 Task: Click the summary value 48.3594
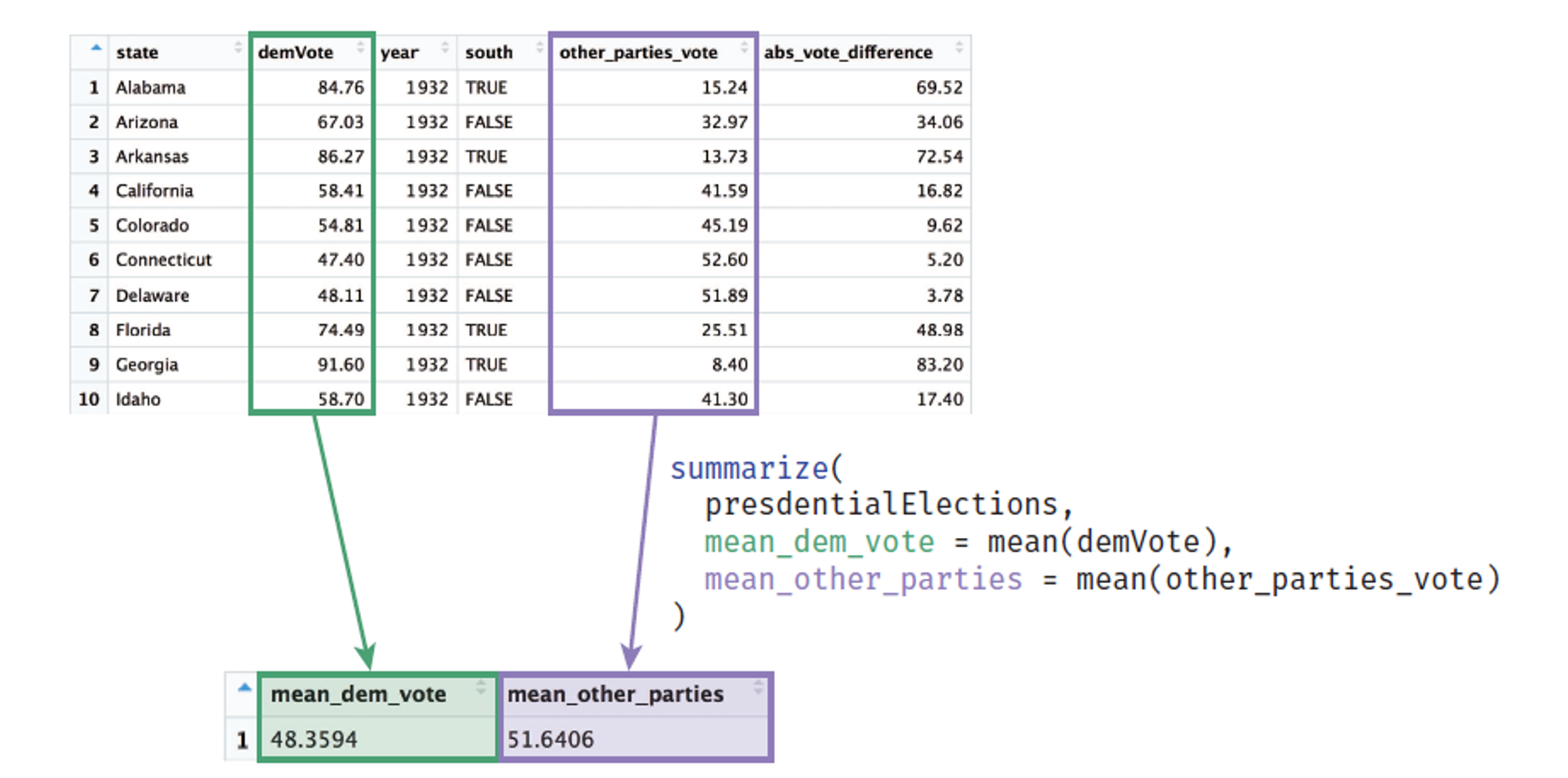coord(314,740)
